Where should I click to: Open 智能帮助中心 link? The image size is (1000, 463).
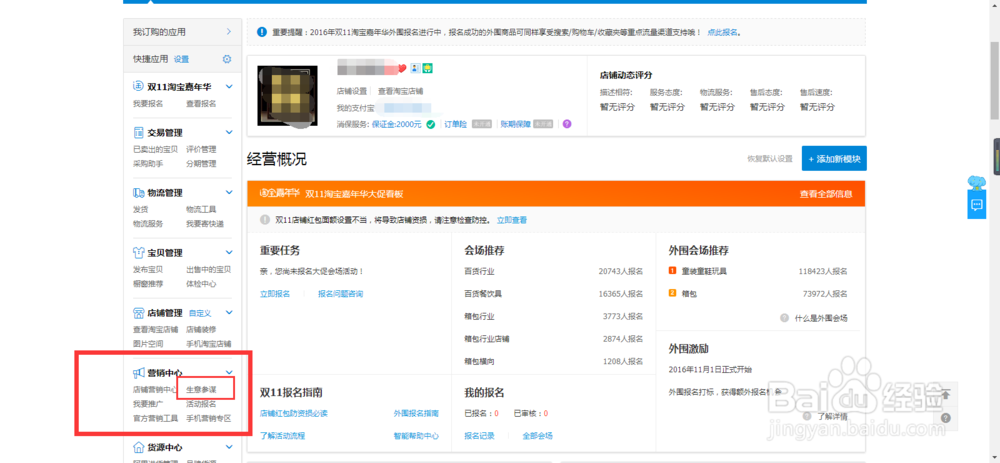coord(416,436)
